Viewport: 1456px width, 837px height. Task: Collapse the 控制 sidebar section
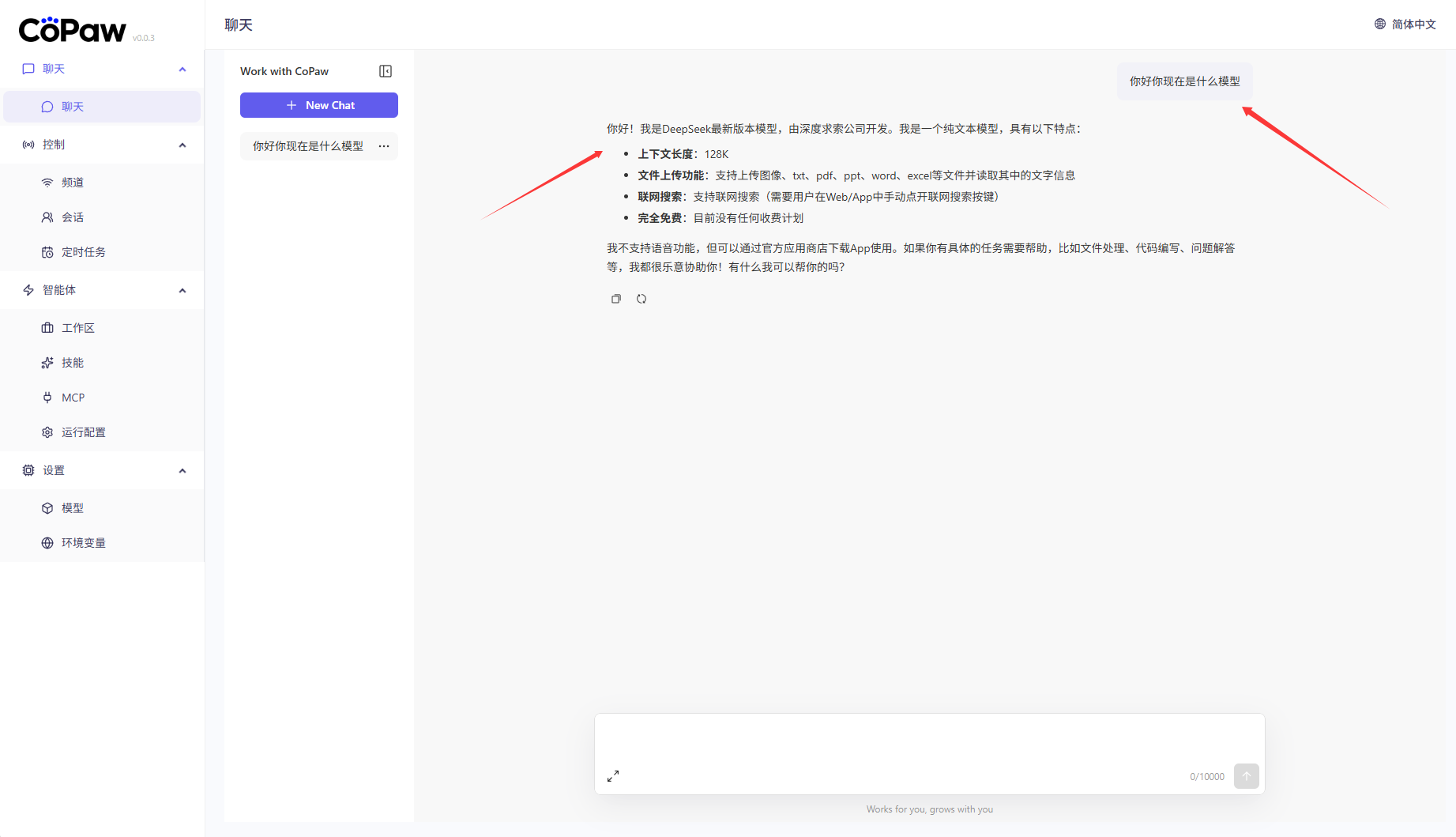pyautogui.click(x=182, y=145)
